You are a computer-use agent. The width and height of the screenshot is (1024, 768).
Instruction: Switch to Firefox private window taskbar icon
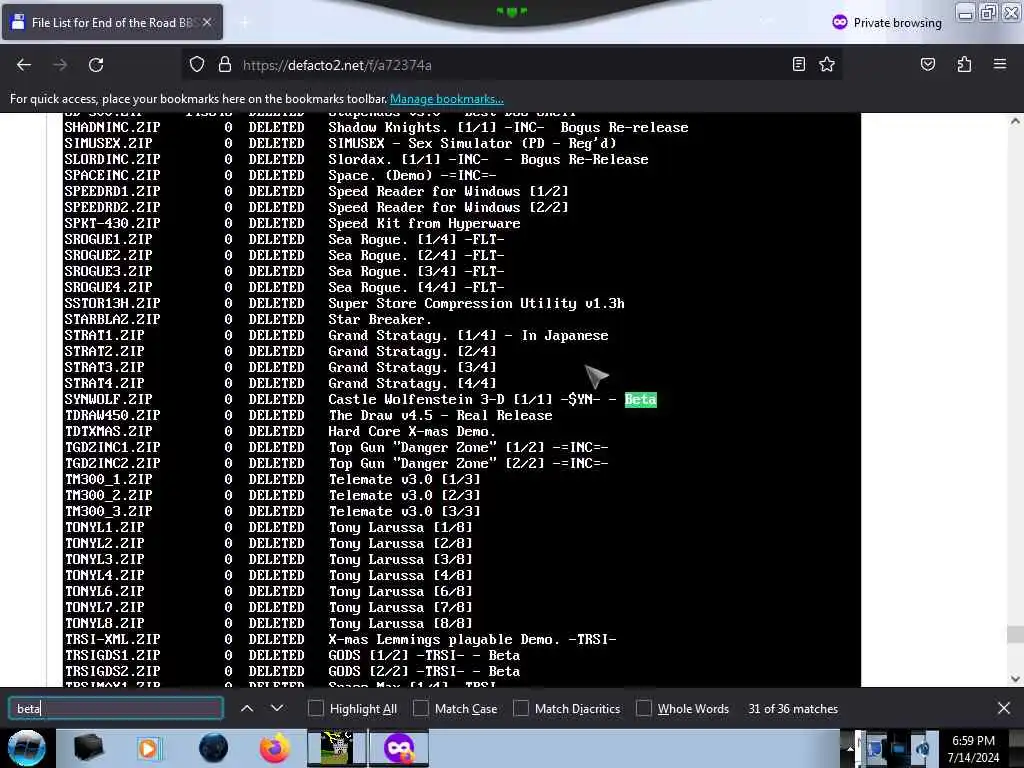tap(399, 748)
